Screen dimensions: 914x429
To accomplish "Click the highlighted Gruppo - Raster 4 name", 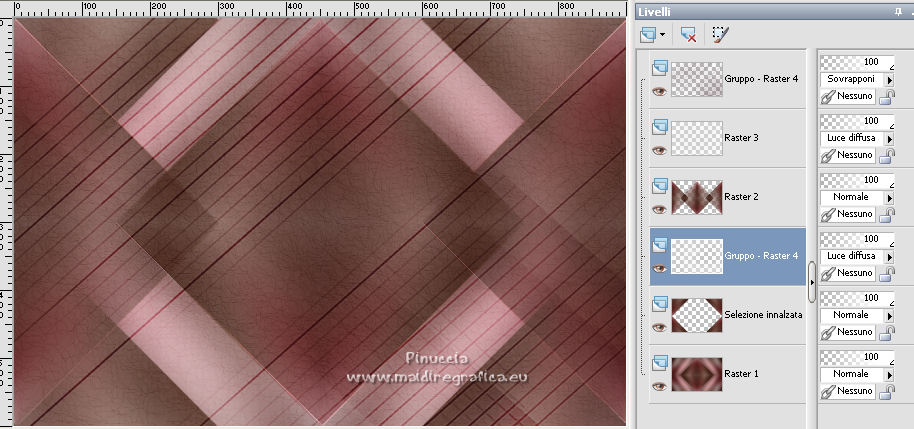I will coord(761,256).
